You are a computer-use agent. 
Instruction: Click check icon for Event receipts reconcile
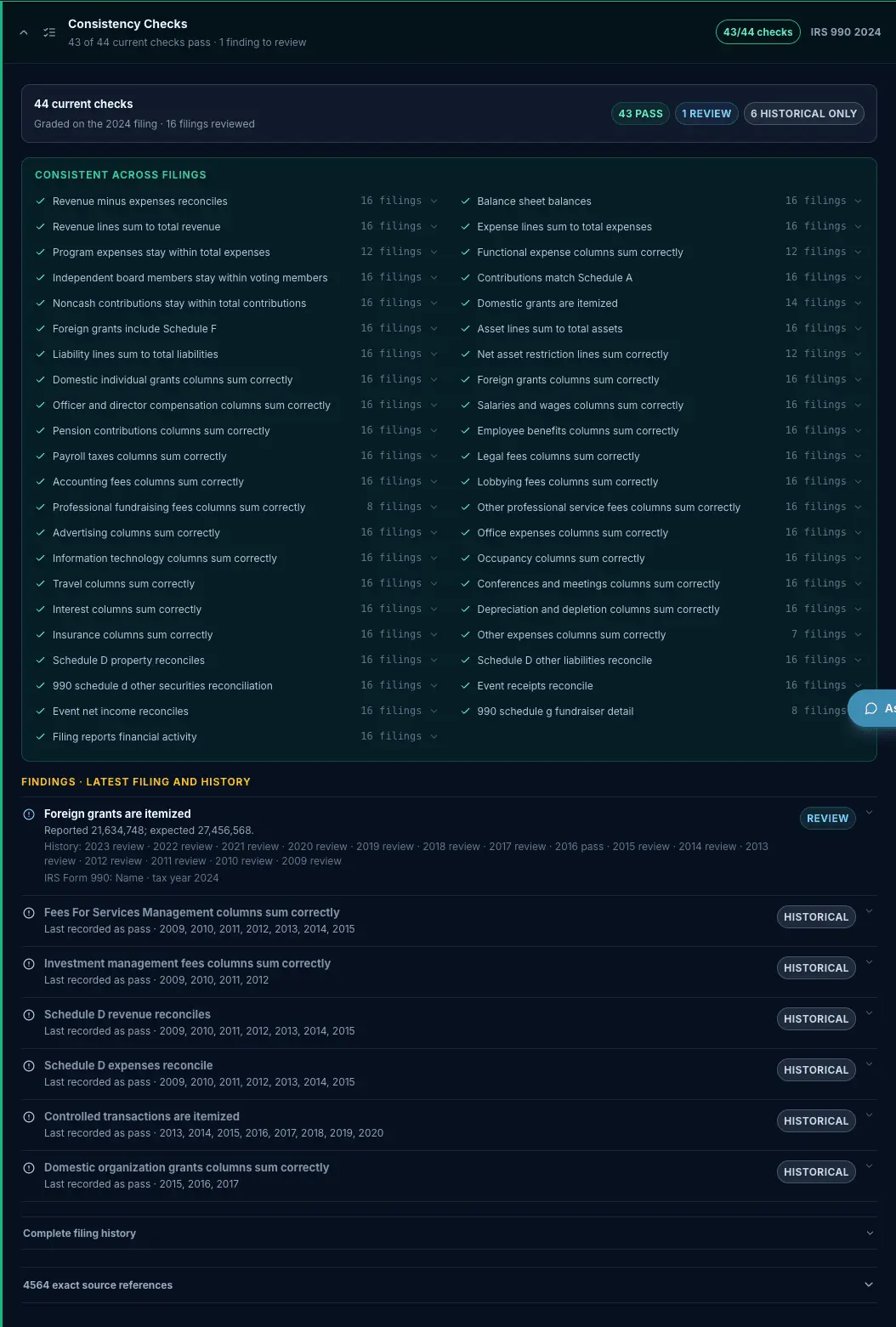(x=465, y=686)
